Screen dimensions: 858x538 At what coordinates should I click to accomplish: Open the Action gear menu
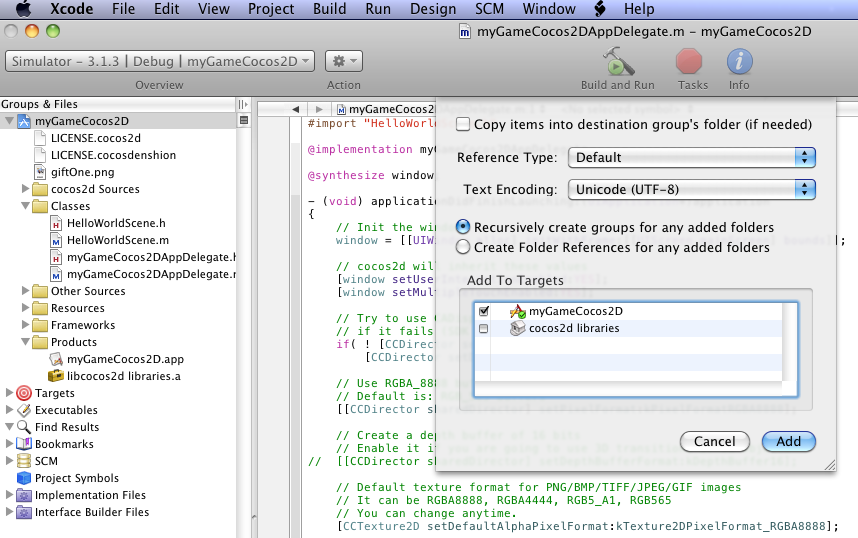(x=344, y=61)
